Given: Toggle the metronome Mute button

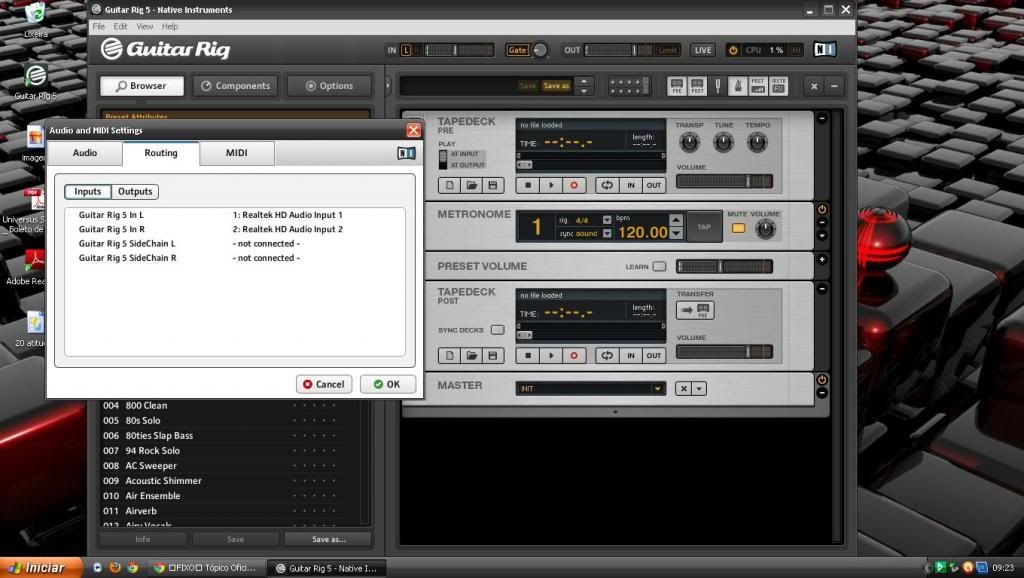Looking at the screenshot, I should [x=738, y=229].
